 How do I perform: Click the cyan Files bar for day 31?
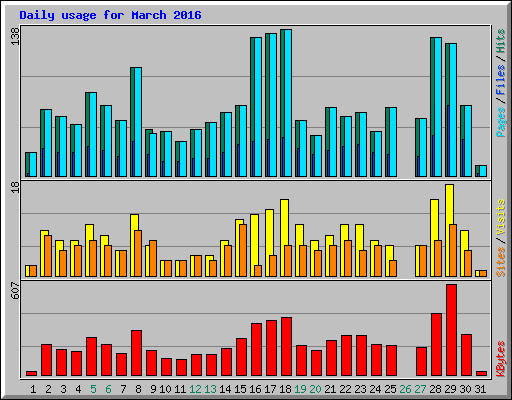tap(483, 171)
